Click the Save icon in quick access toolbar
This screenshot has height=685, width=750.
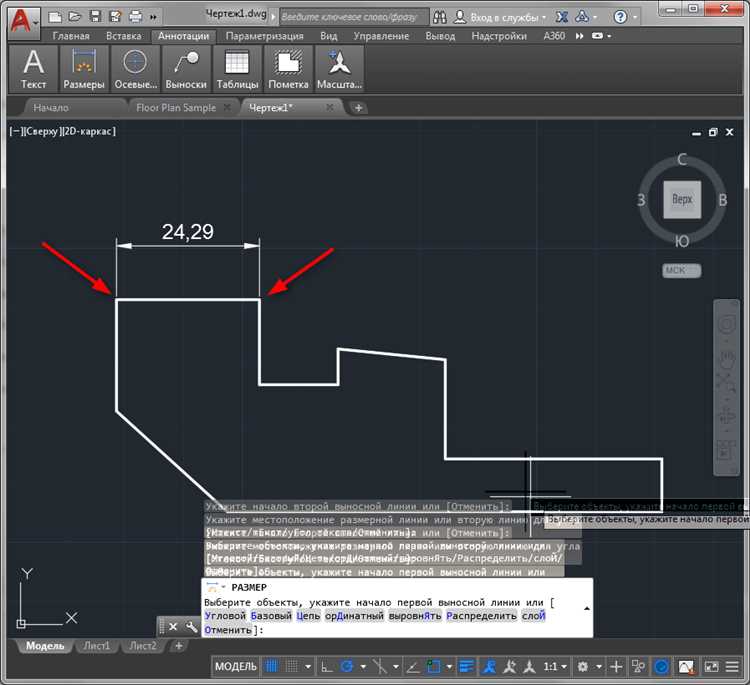pyautogui.click(x=95, y=17)
